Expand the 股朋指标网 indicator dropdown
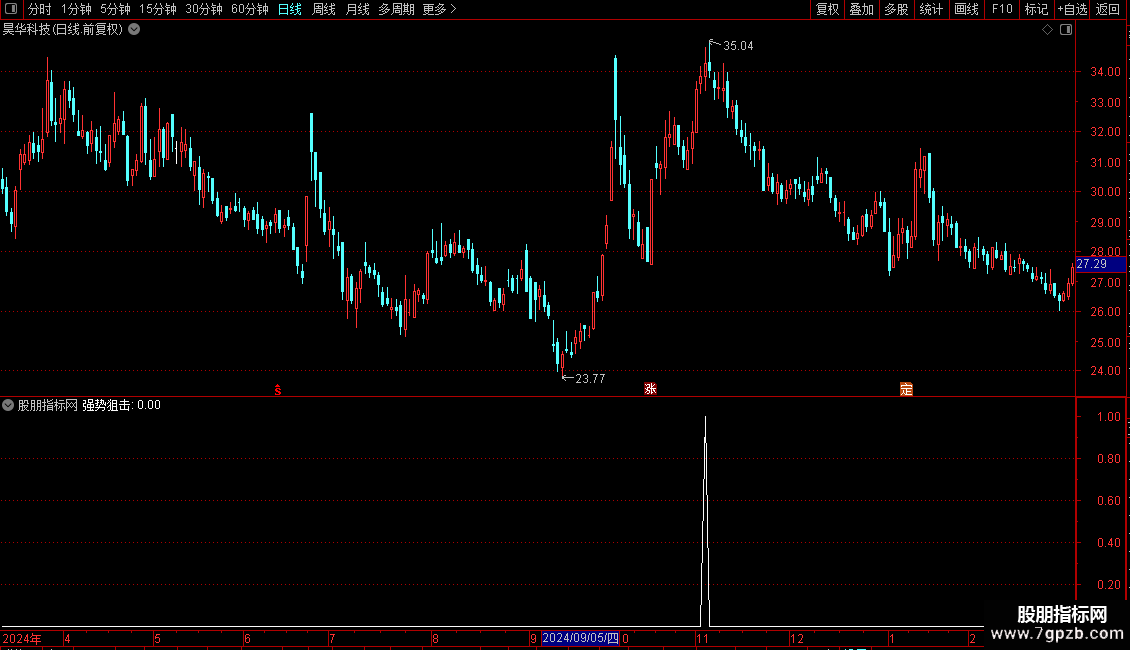 (x=8, y=405)
